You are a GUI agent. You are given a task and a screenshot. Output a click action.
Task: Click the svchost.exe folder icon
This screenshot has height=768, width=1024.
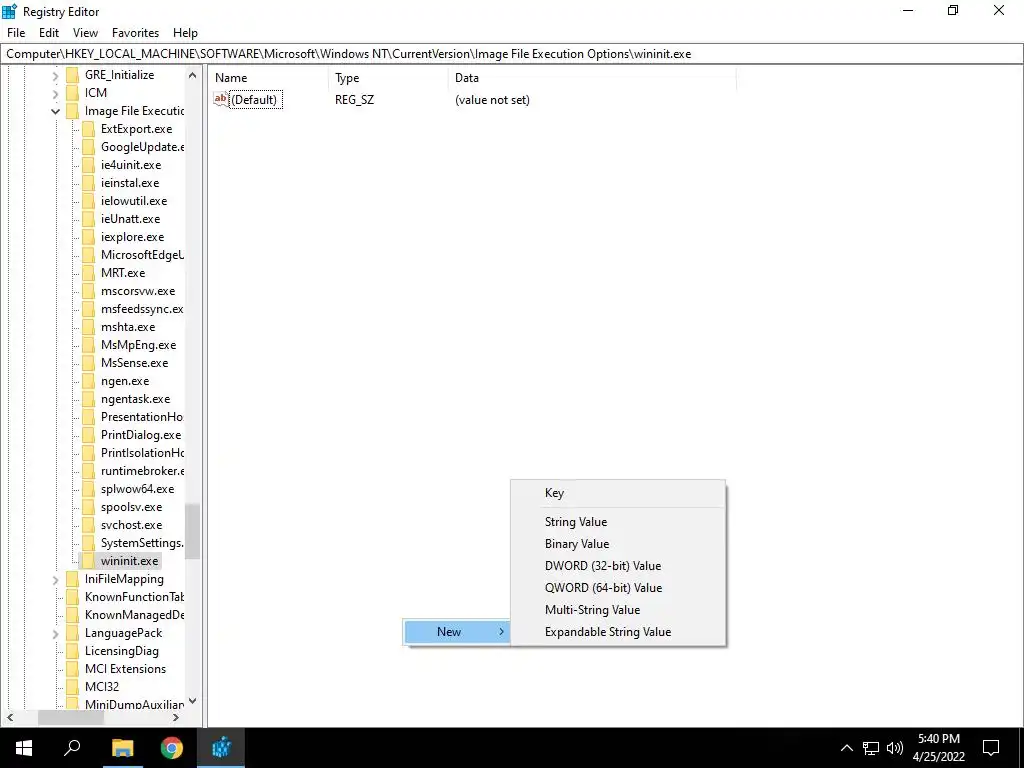click(88, 525)
